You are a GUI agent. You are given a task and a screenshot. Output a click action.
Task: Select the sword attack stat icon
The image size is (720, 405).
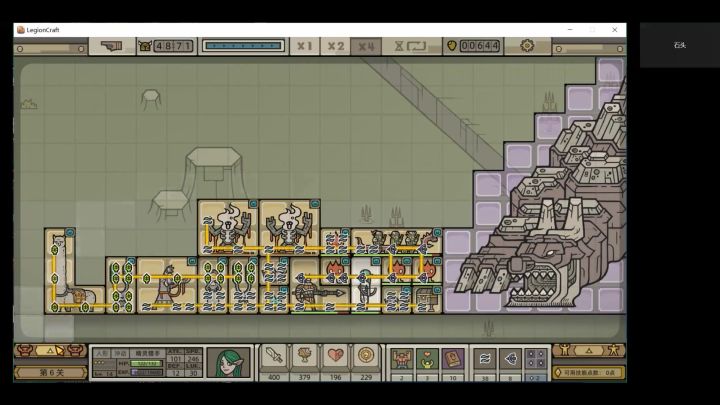point(274,356)
